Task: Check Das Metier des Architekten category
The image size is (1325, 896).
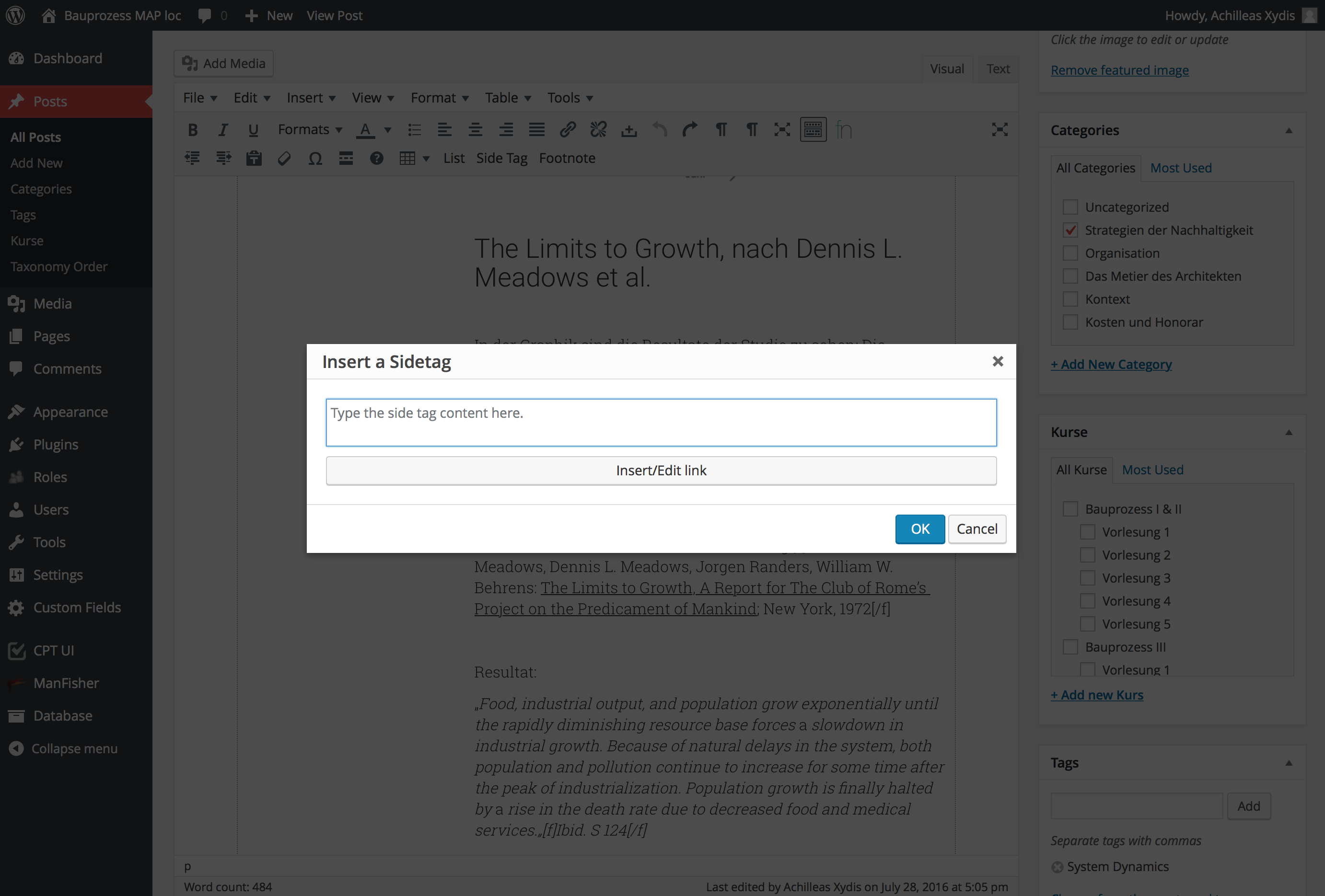Action: click(x=1070, y=276)
